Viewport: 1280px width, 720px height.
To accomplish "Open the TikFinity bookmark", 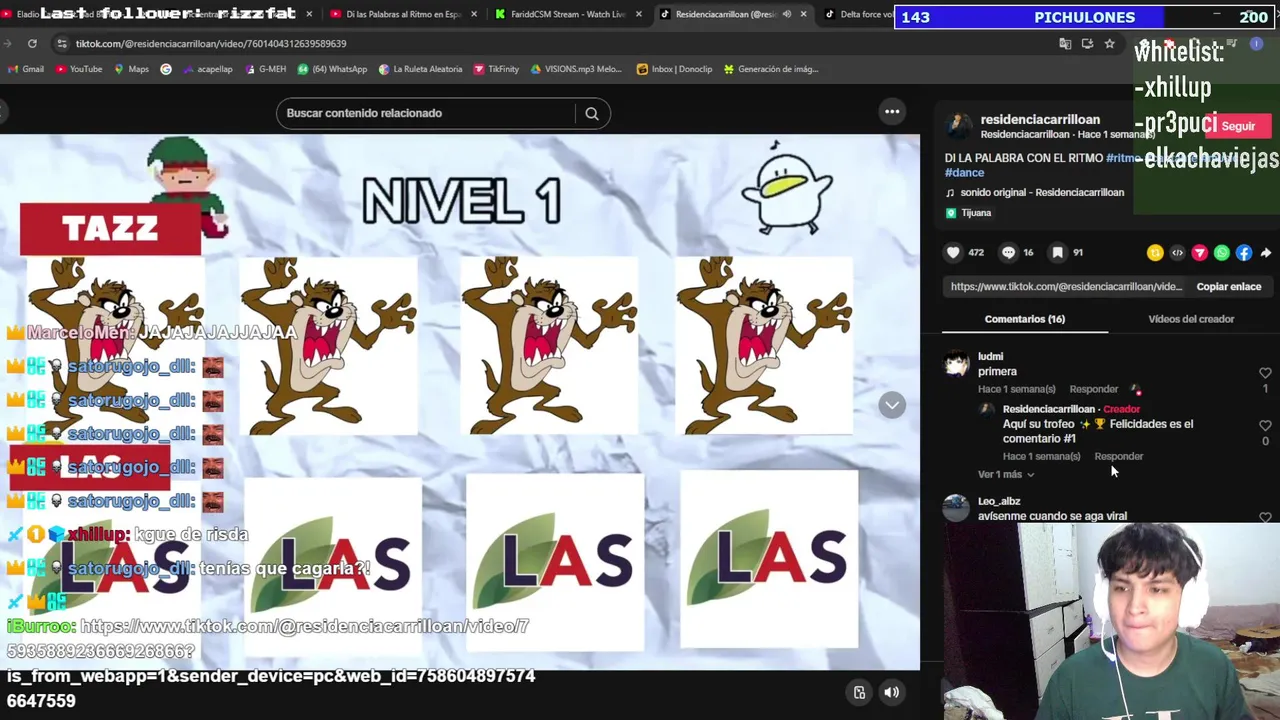I will click(497, 69).
